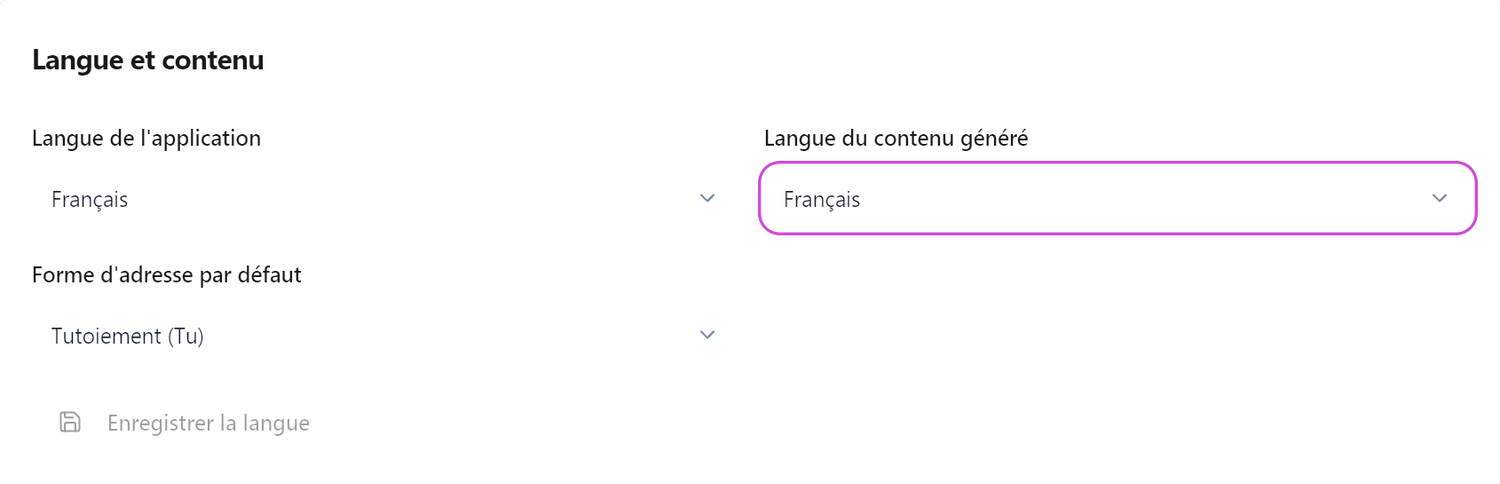Screen dimensions: 1500x484
Task: Click empty space right of "Tutoiement (Tu)" text
Action: (x=450, y=336)
